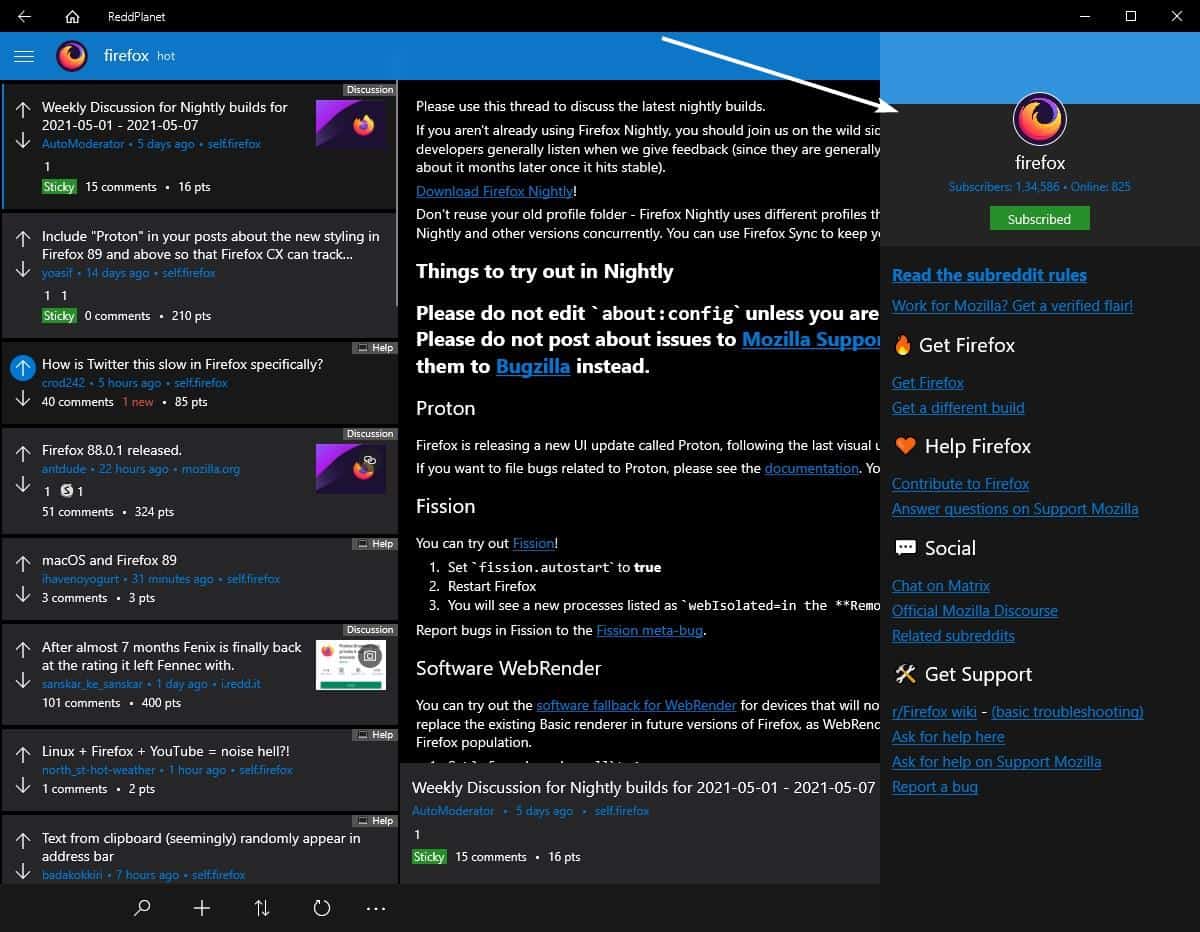Open the hamburger navigation menu

(24, 56)
